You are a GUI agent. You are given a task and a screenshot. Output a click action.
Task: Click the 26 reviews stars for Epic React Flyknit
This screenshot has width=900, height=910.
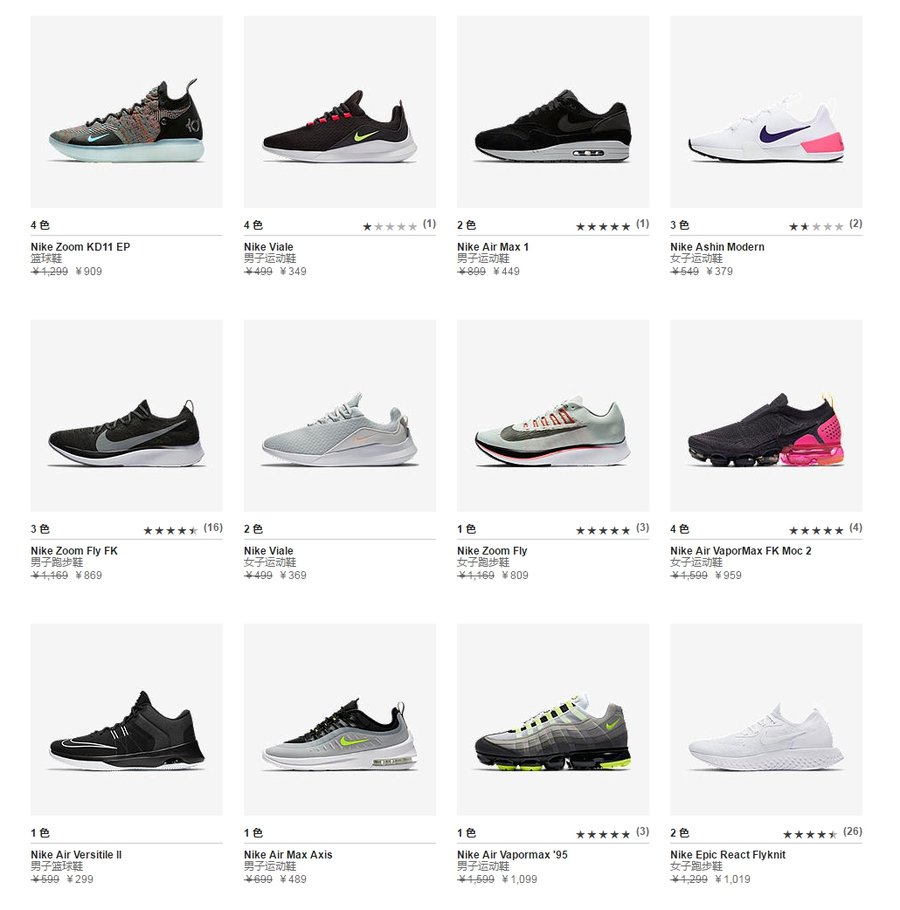tap(822, 833)
